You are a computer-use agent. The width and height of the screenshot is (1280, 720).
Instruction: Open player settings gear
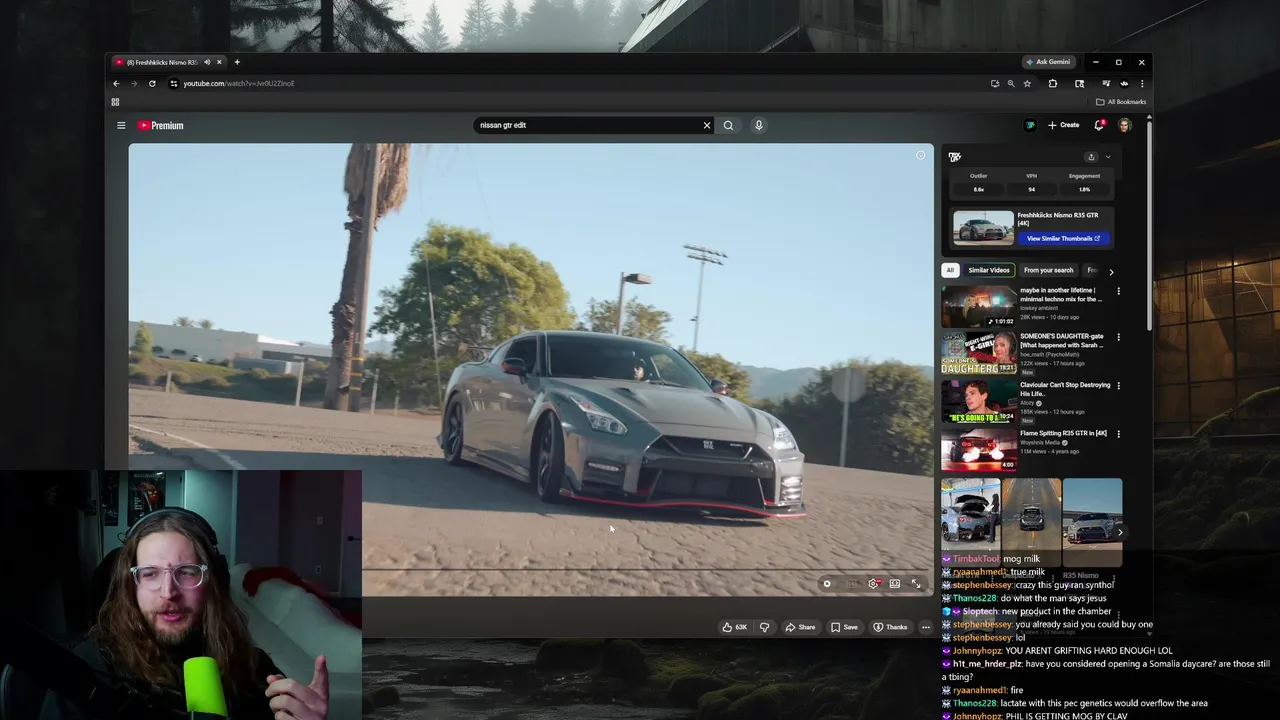873,584
